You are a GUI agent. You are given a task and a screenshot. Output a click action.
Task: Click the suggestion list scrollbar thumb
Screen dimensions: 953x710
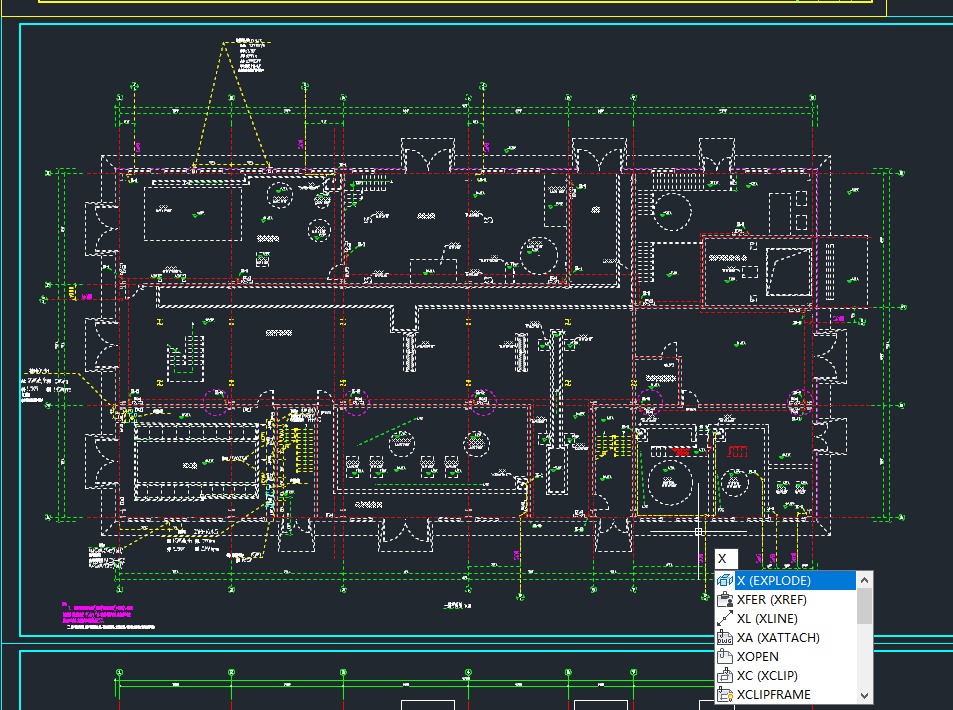[864, 605]
